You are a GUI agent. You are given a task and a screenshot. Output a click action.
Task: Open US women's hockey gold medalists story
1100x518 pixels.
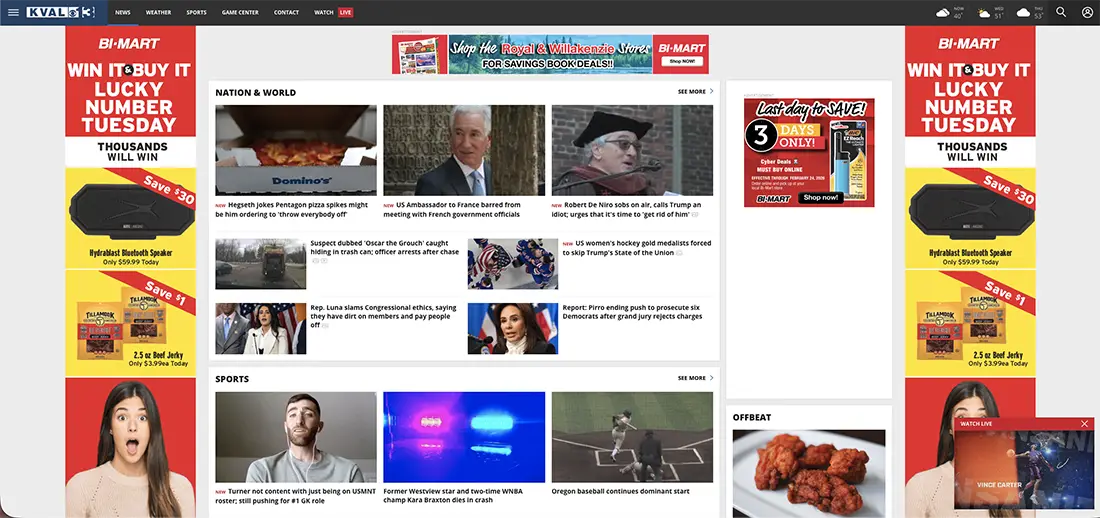click(637, 247)
